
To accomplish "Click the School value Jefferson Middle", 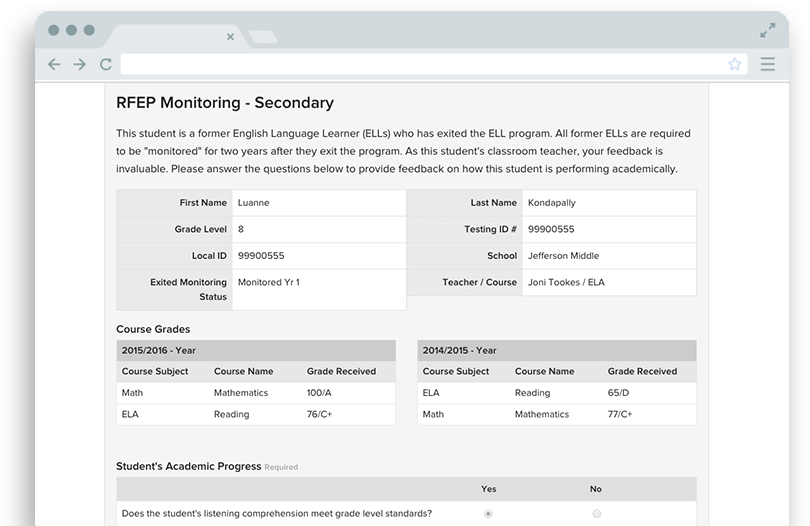I will pos(563,255).
